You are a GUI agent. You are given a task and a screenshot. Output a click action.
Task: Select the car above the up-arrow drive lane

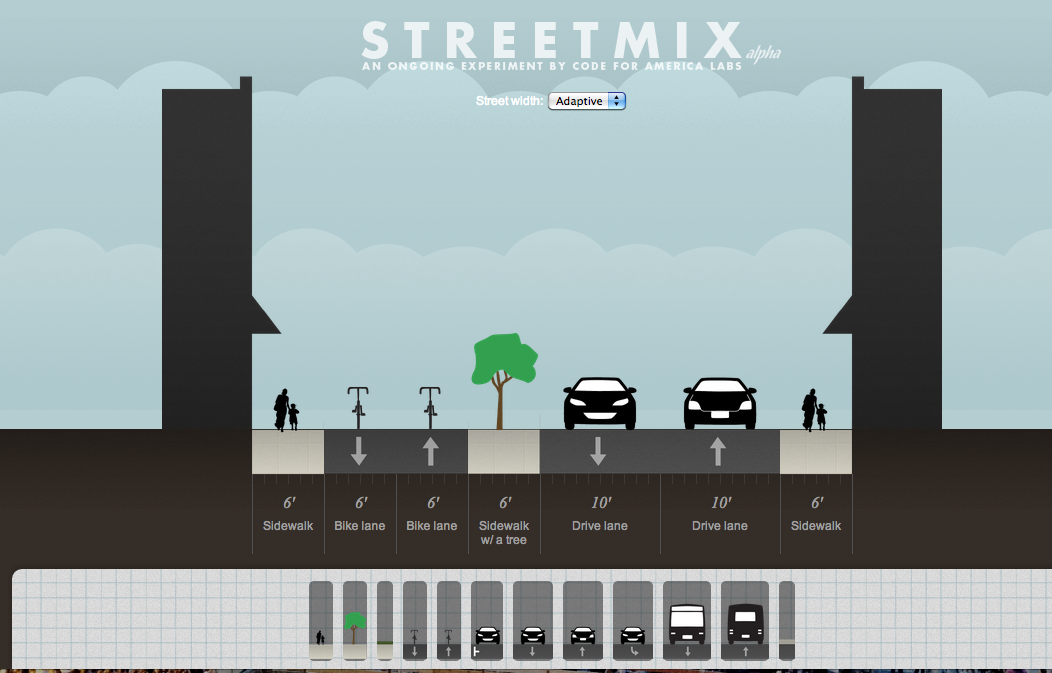click(x=720, y=403)
